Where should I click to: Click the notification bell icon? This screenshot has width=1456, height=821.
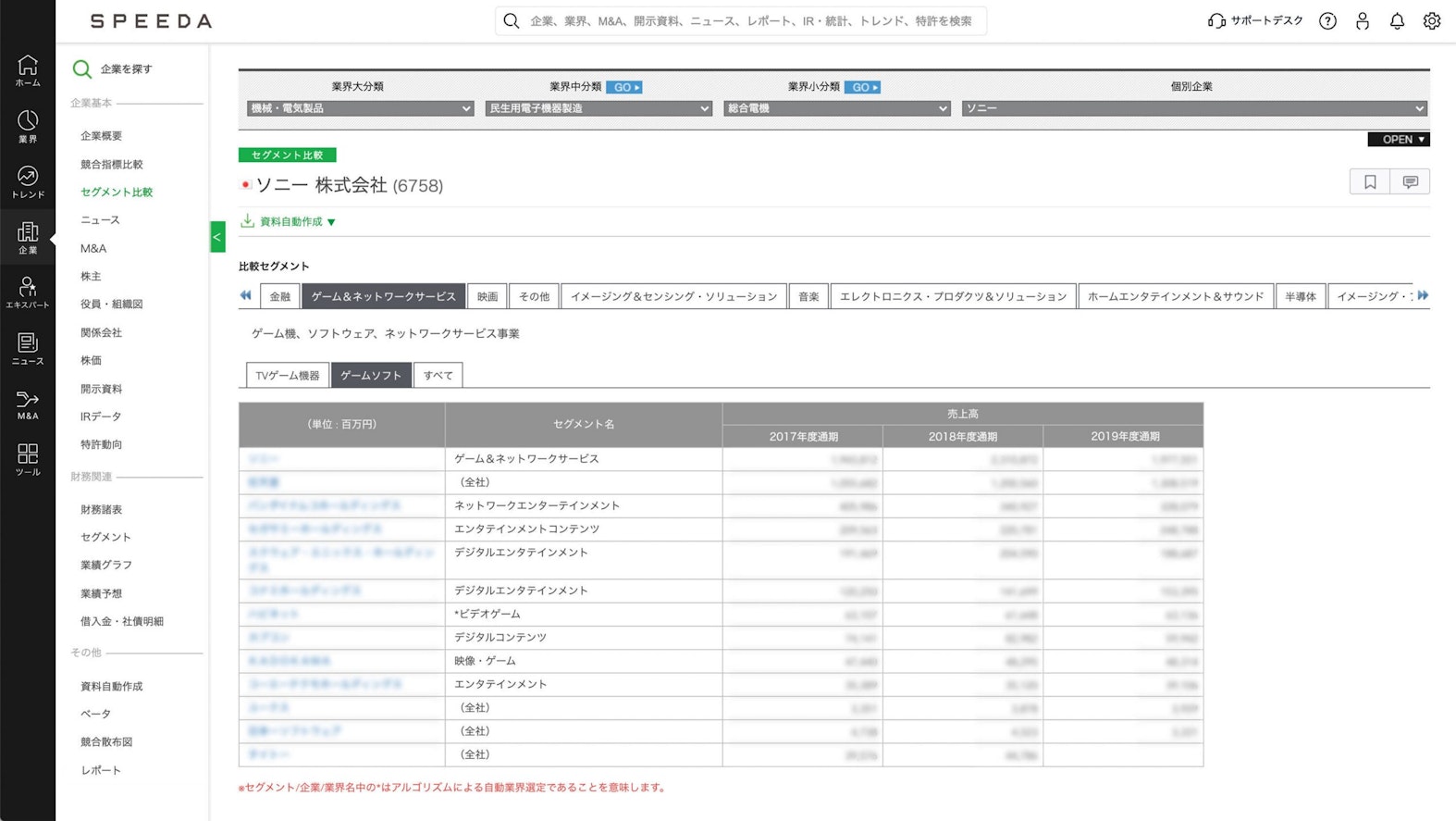[1397, 21]
